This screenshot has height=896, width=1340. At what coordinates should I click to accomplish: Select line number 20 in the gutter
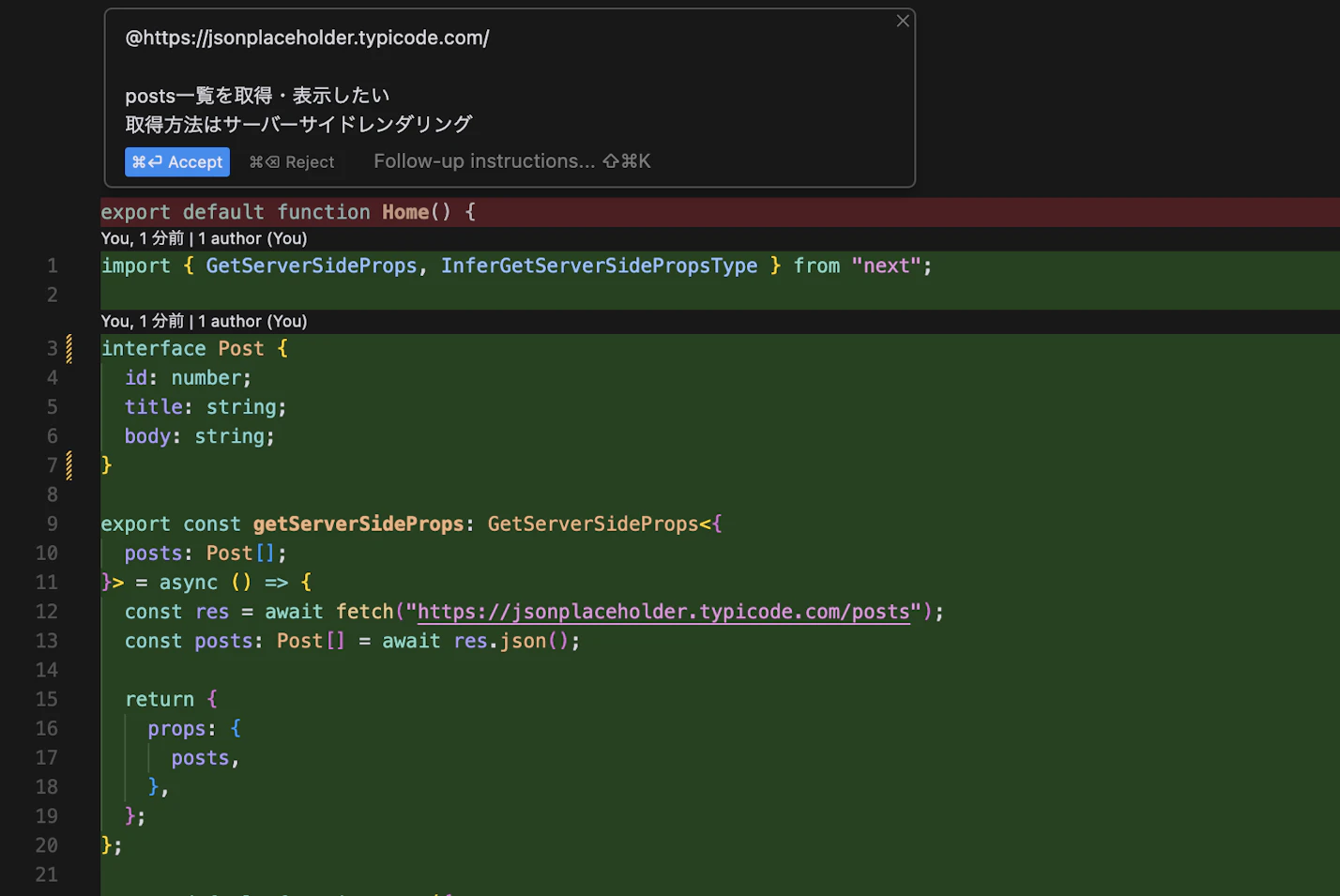pyautogui.click(x=47, y=845)
